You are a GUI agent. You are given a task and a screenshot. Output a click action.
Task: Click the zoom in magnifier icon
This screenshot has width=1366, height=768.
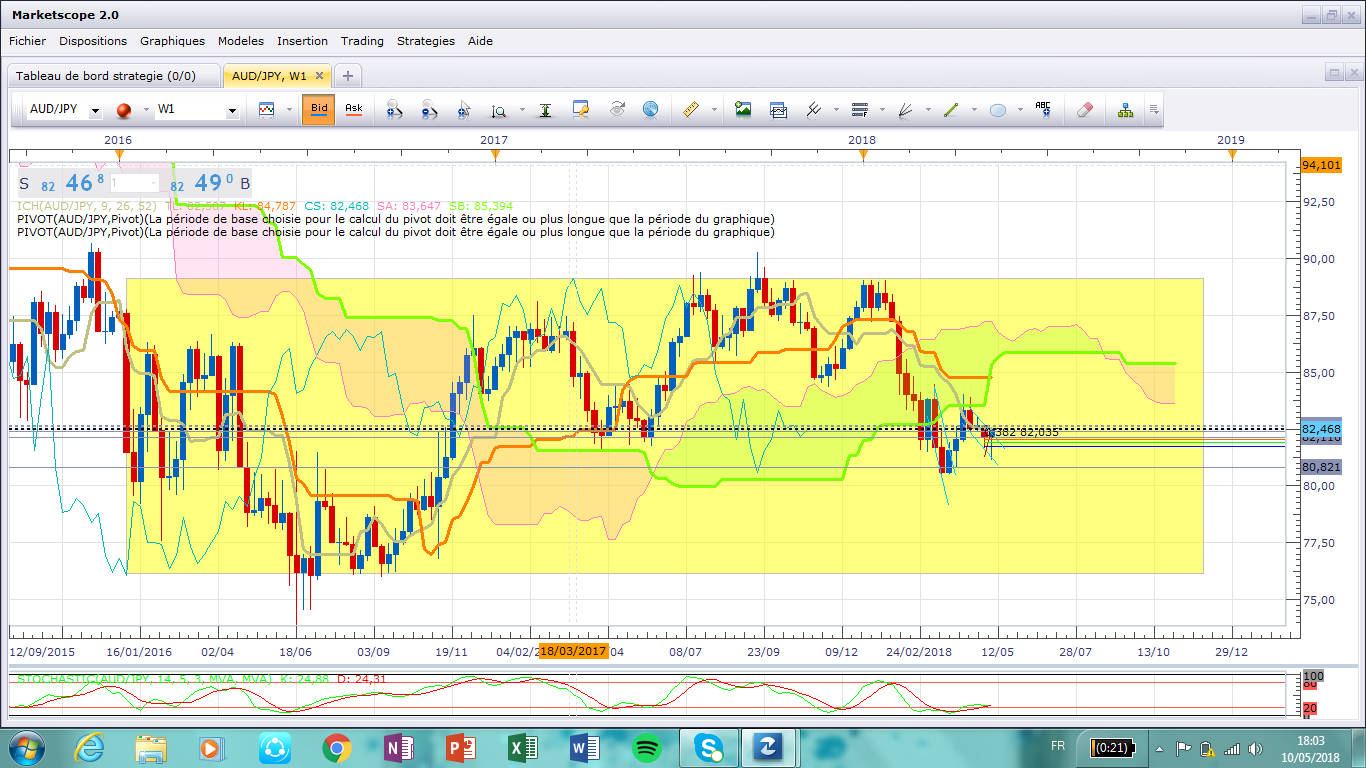(x=394, y=110)
